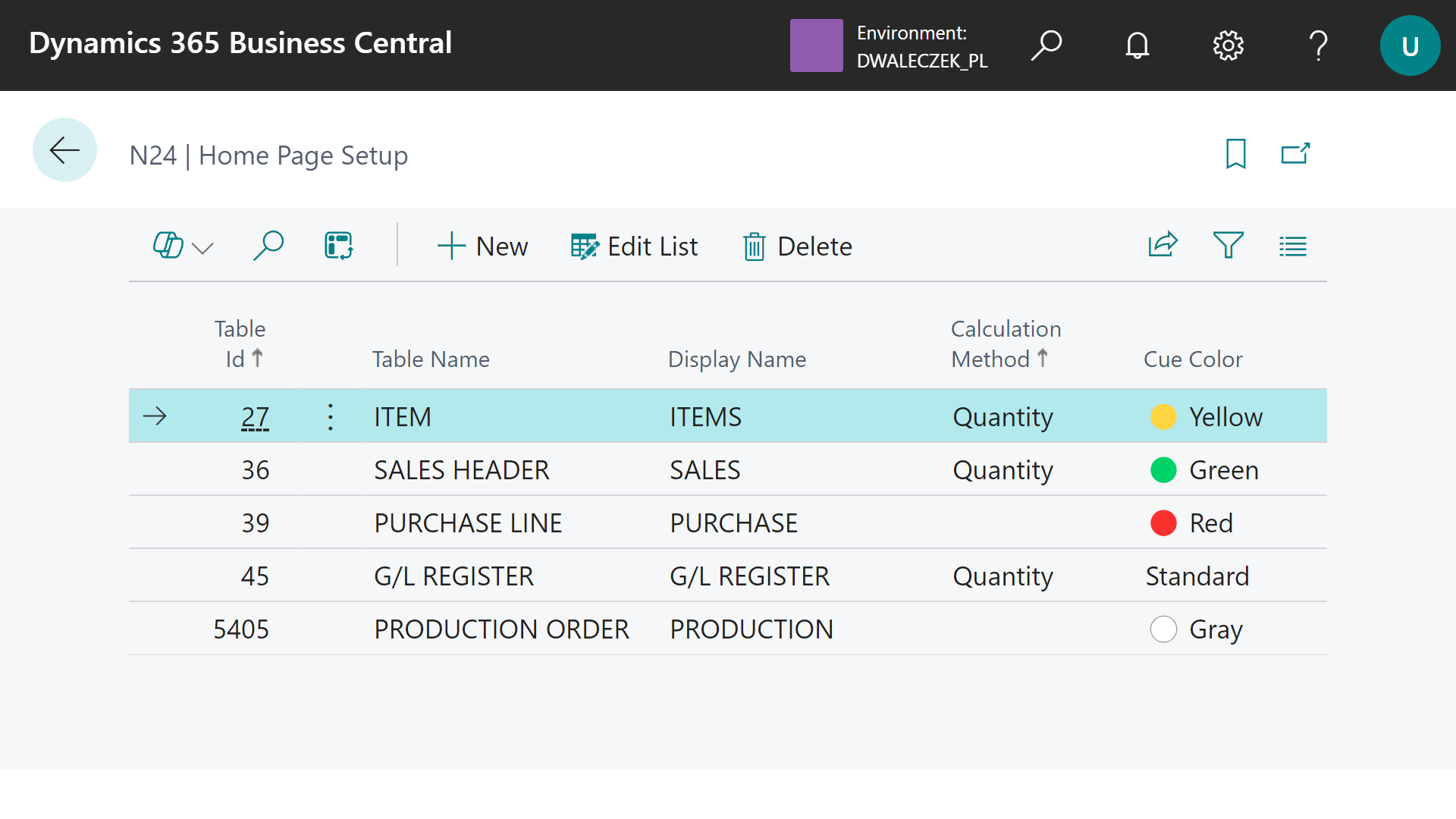Open Table Id 27 link

click(256, 416)
